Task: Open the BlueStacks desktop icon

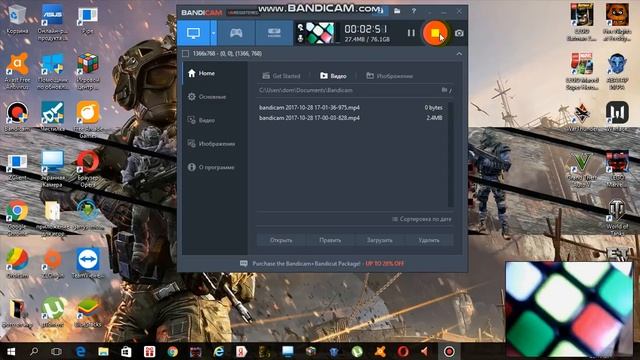Action: tap(87, 312)
